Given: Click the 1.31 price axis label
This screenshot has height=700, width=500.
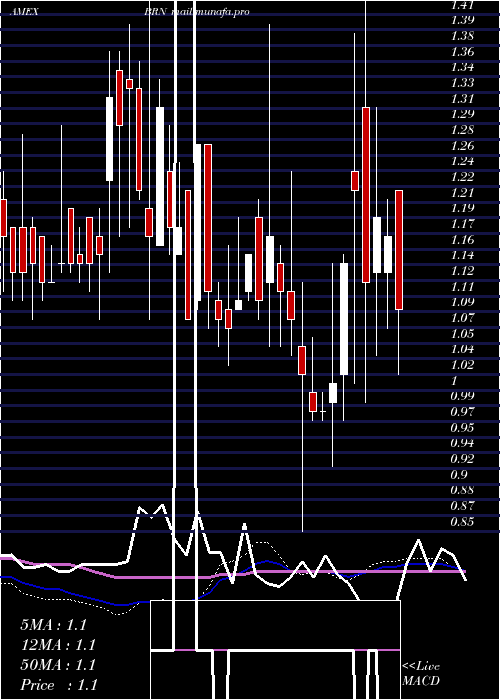Looking at the screenshot, I should (462, 98).
